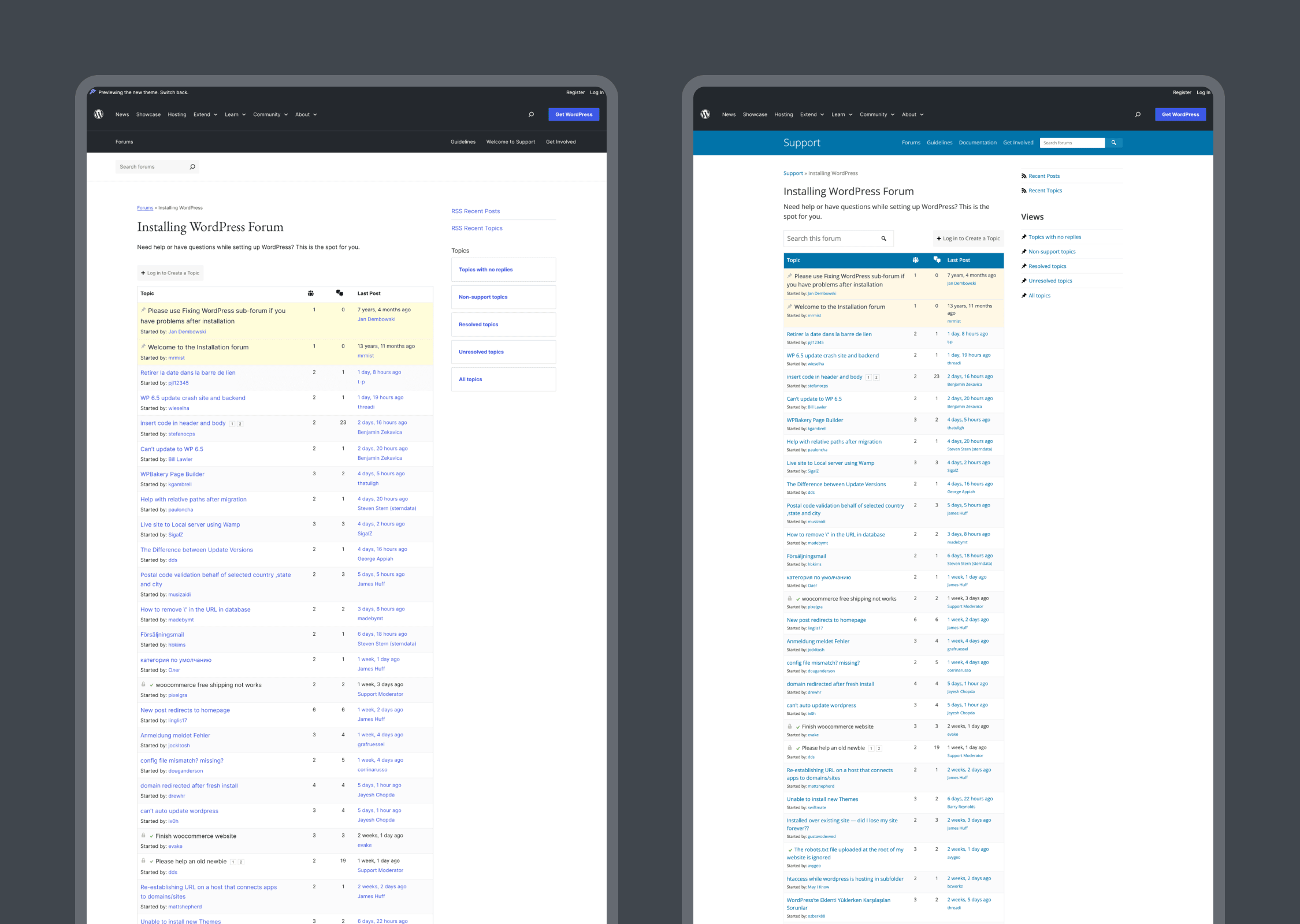Expand Community dropdown in right navigation
The image size is (1300, 924).
(x=876, y=114)
